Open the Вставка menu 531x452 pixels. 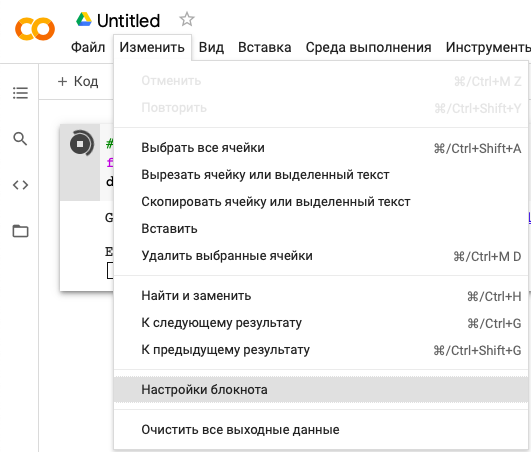click(x=264, y=47)
